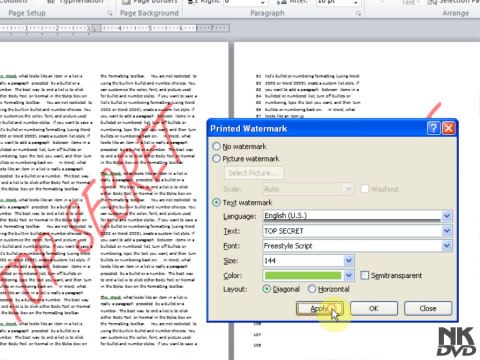Image resolution: width=480 pixels, height=360 pixels.
Task: Open the Paragraph dialog launcher
Action: pos(358,14)
